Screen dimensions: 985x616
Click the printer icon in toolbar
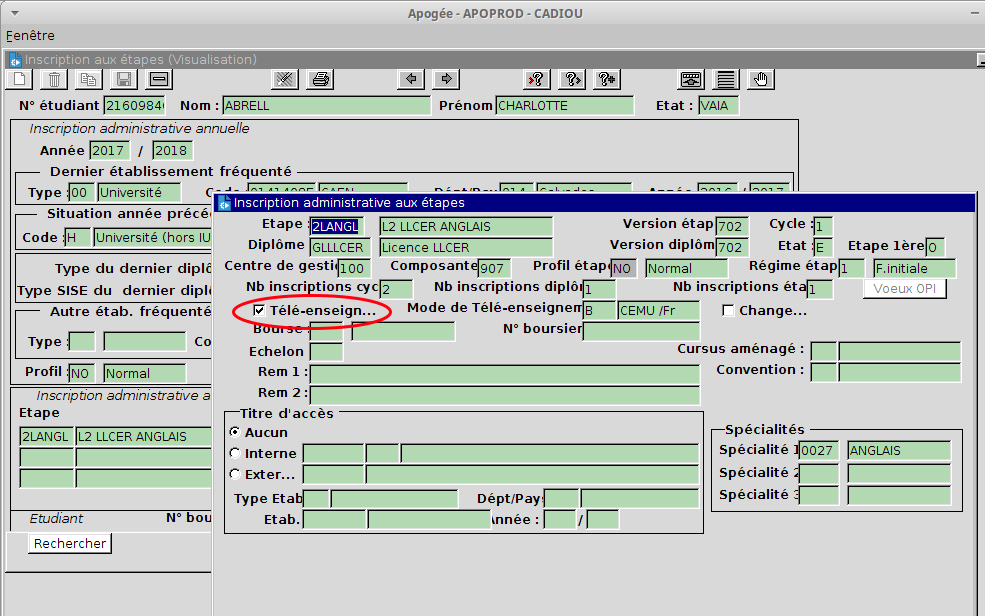(x=320, y=79)
